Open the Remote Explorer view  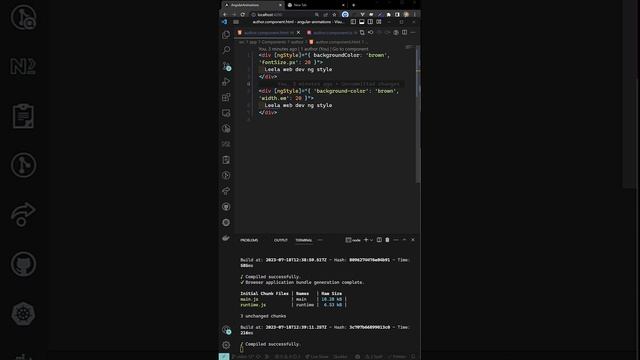click(x=226, y=113)
